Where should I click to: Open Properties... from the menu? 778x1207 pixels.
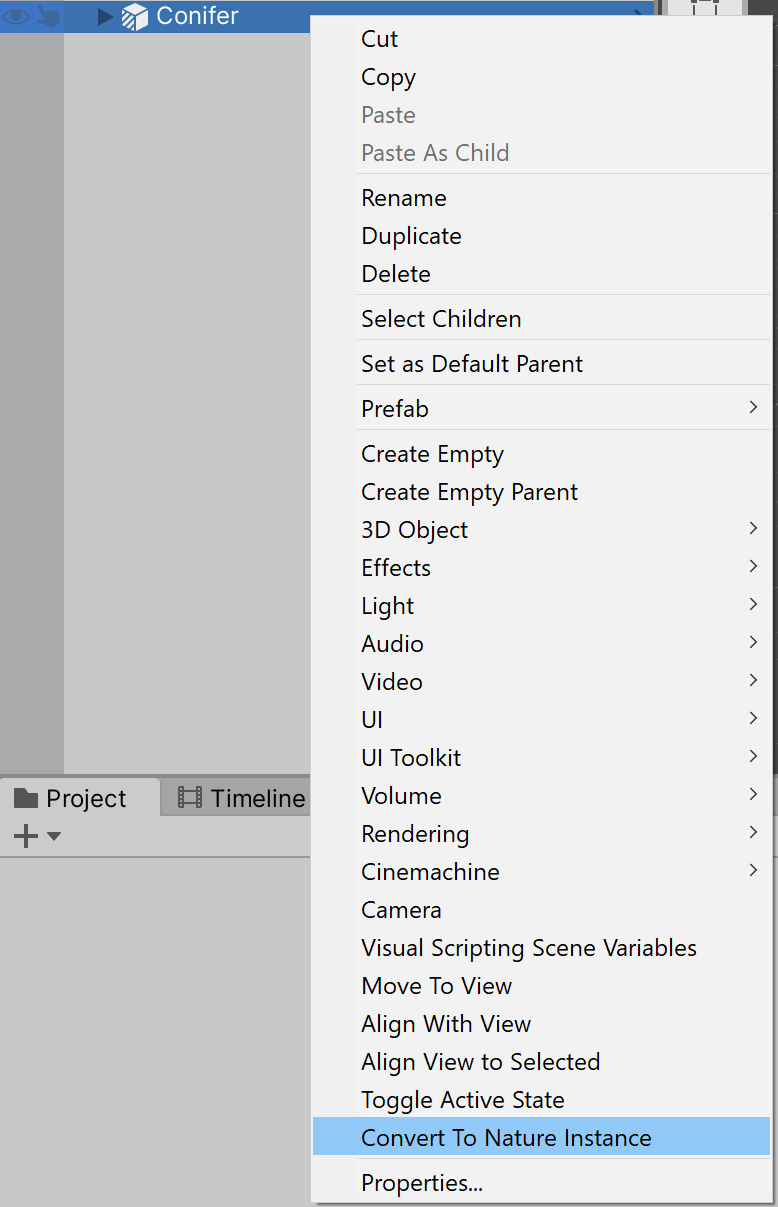point(422,1183)
